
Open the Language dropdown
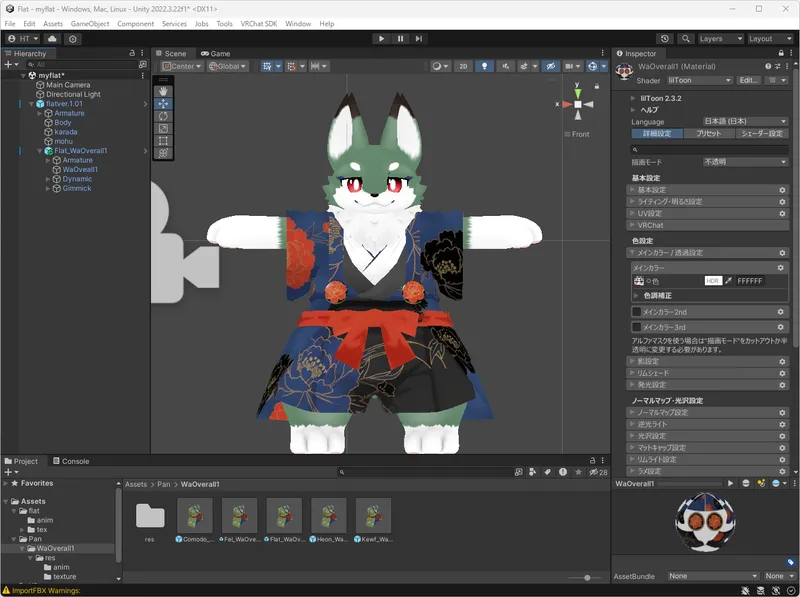tap(745, 121)
